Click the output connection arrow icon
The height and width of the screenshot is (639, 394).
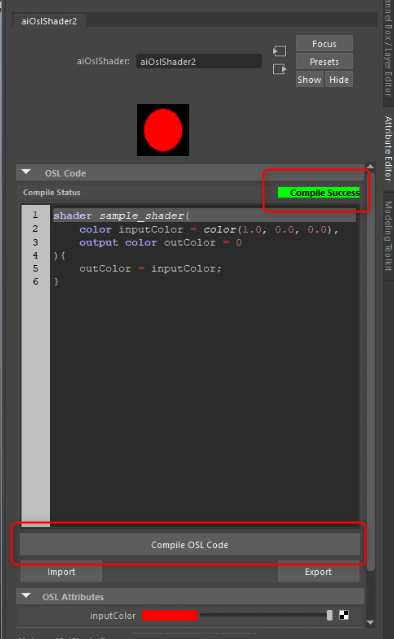click(x=280, y=69)
